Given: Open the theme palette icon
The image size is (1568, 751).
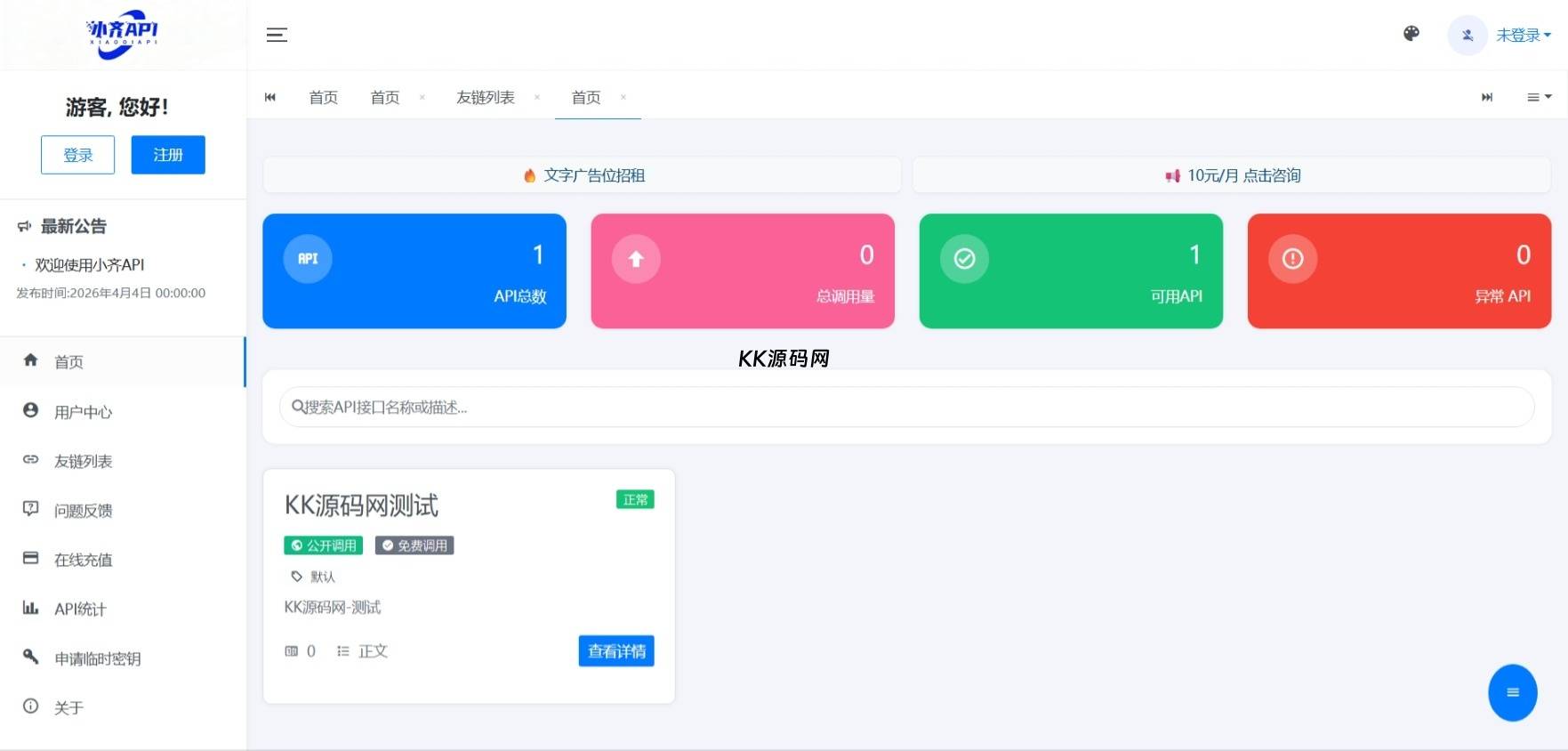Looking at the screenshot, I should [x=1411, y=34].
